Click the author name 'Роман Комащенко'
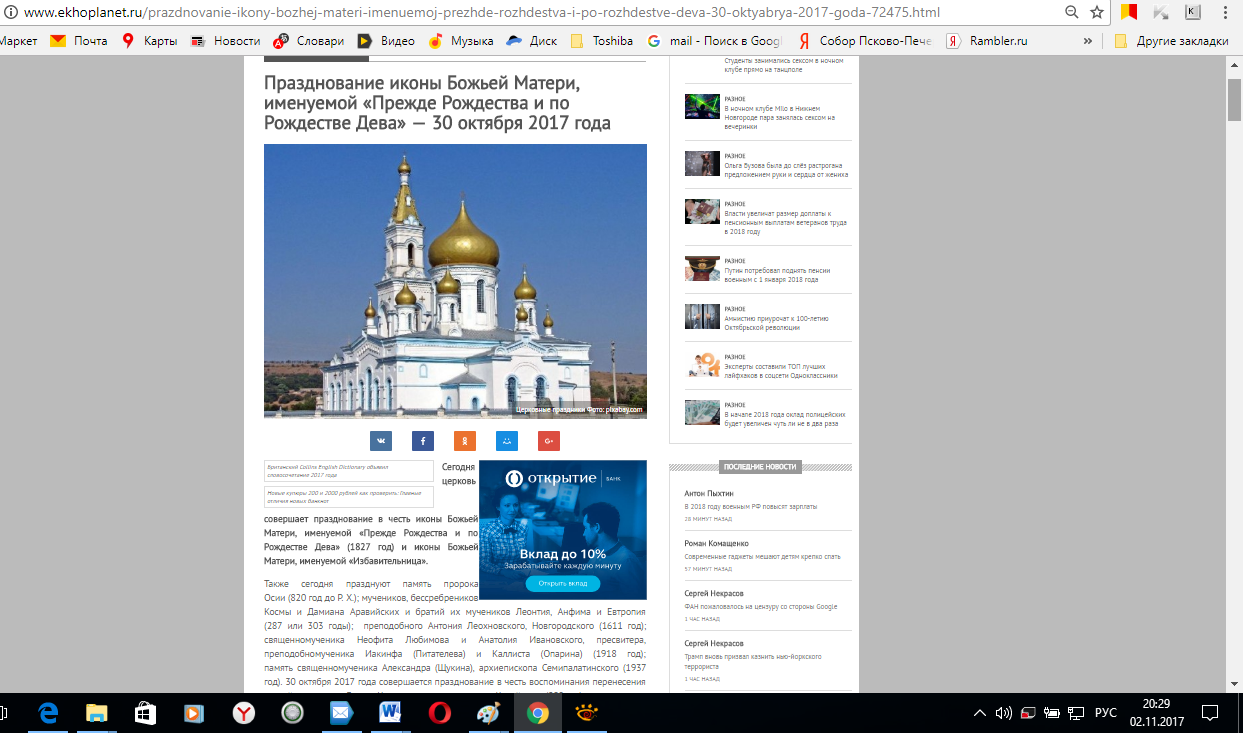Screen dimensions: 1243x733 (717, 543)
